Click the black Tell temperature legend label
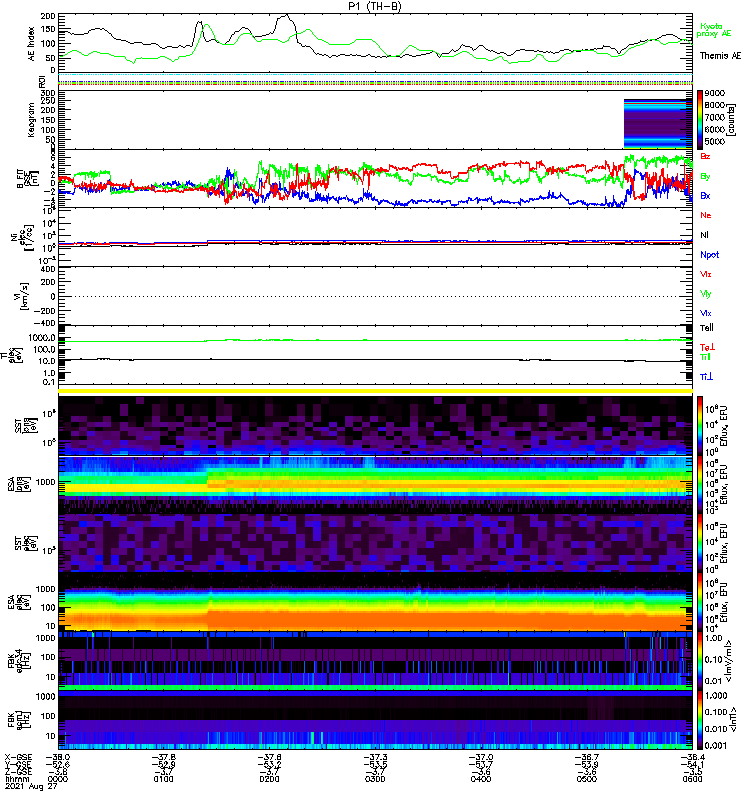Image resolution: width=750 pixels, height=800 pixels. (x=706, y=328)
